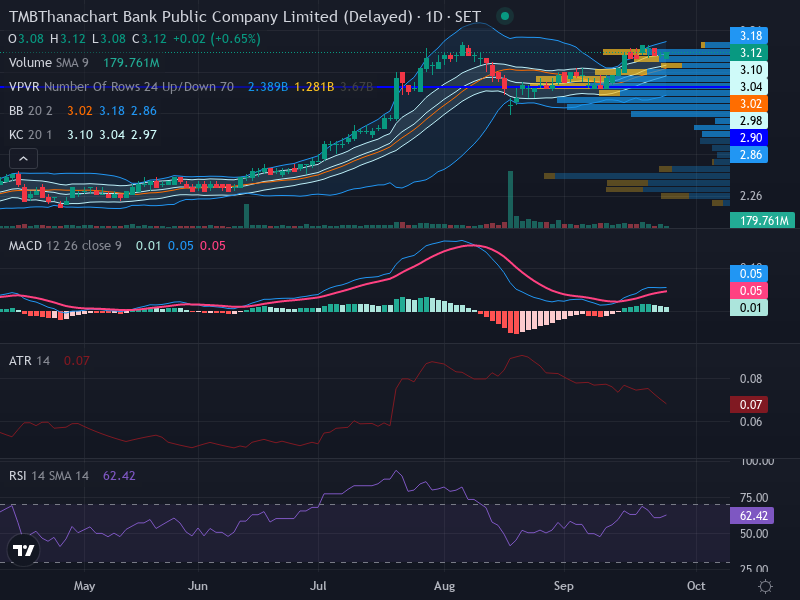Click the 2.26 label on the price axis
The width and height of the screenshot is (800, 600).
tap(751, 195)
